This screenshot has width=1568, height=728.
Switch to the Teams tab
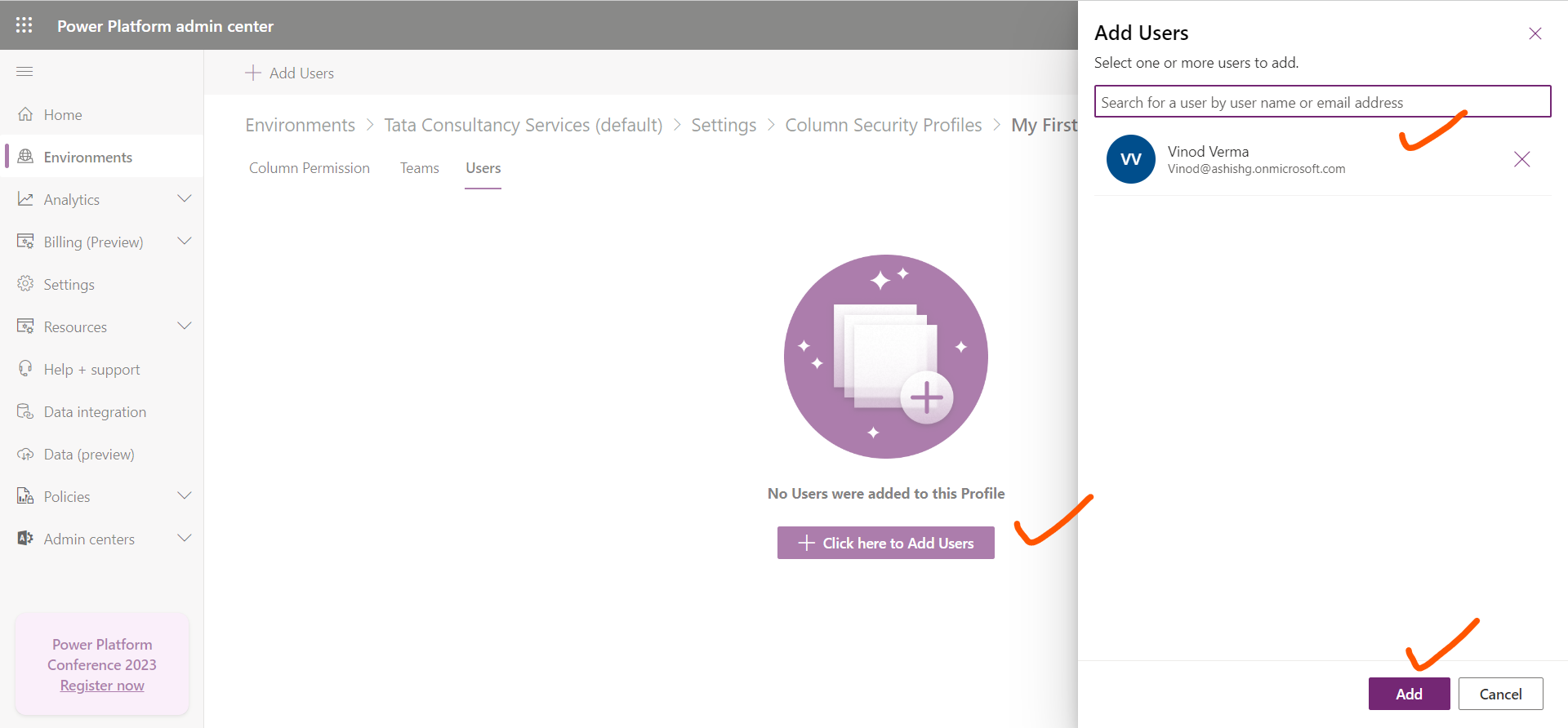click(419, 168)
